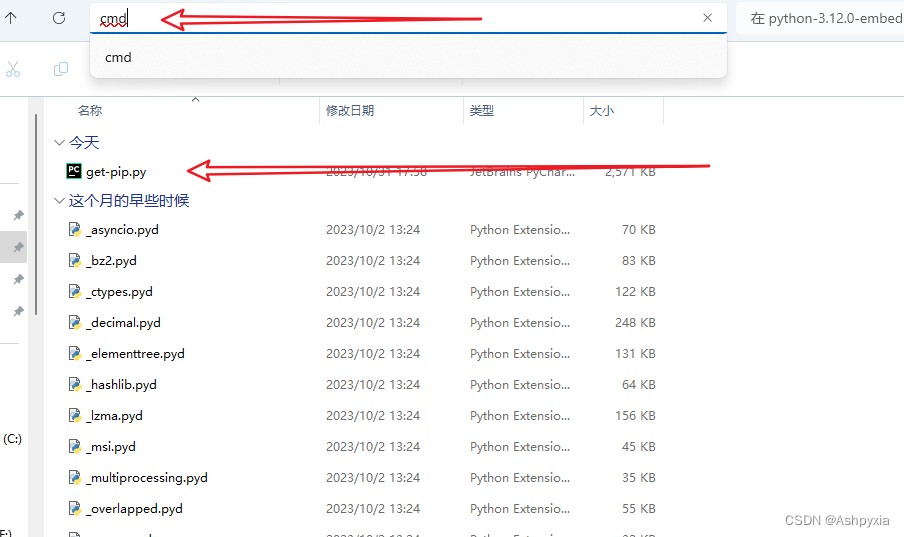The image size is (904, 537).
Task: Select the get-pip.py PyCharm file icon
Action: tap(74, 171)
